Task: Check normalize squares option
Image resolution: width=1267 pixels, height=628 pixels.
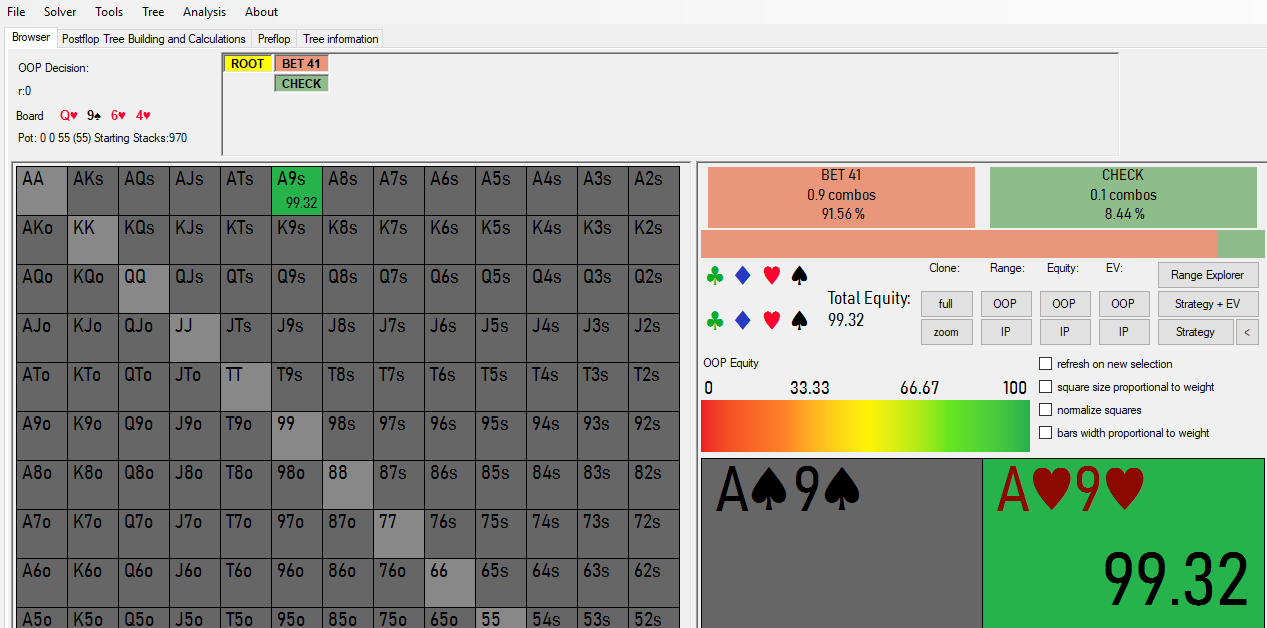Action: coord(1046,409)
